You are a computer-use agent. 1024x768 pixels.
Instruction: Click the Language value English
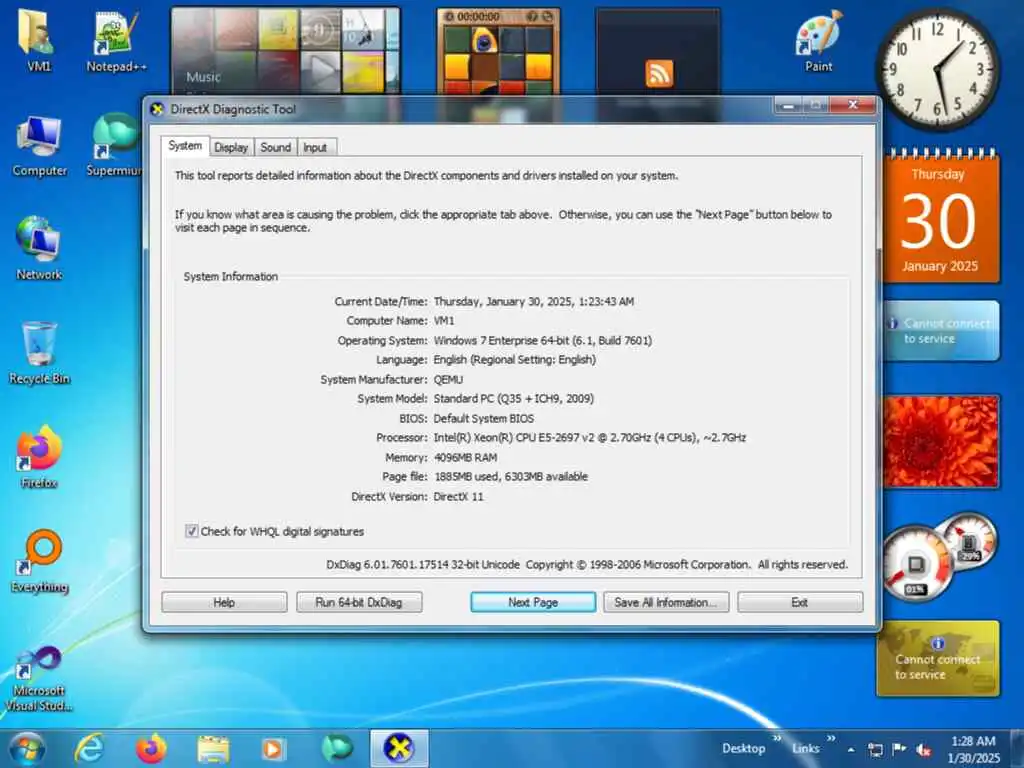click(x=515, y=360)
